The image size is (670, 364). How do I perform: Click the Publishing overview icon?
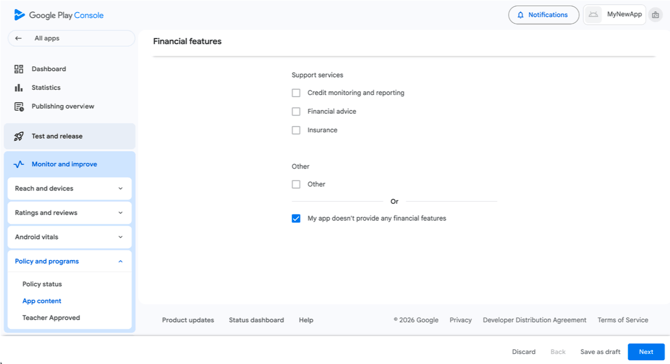click(x=19, y=106)
